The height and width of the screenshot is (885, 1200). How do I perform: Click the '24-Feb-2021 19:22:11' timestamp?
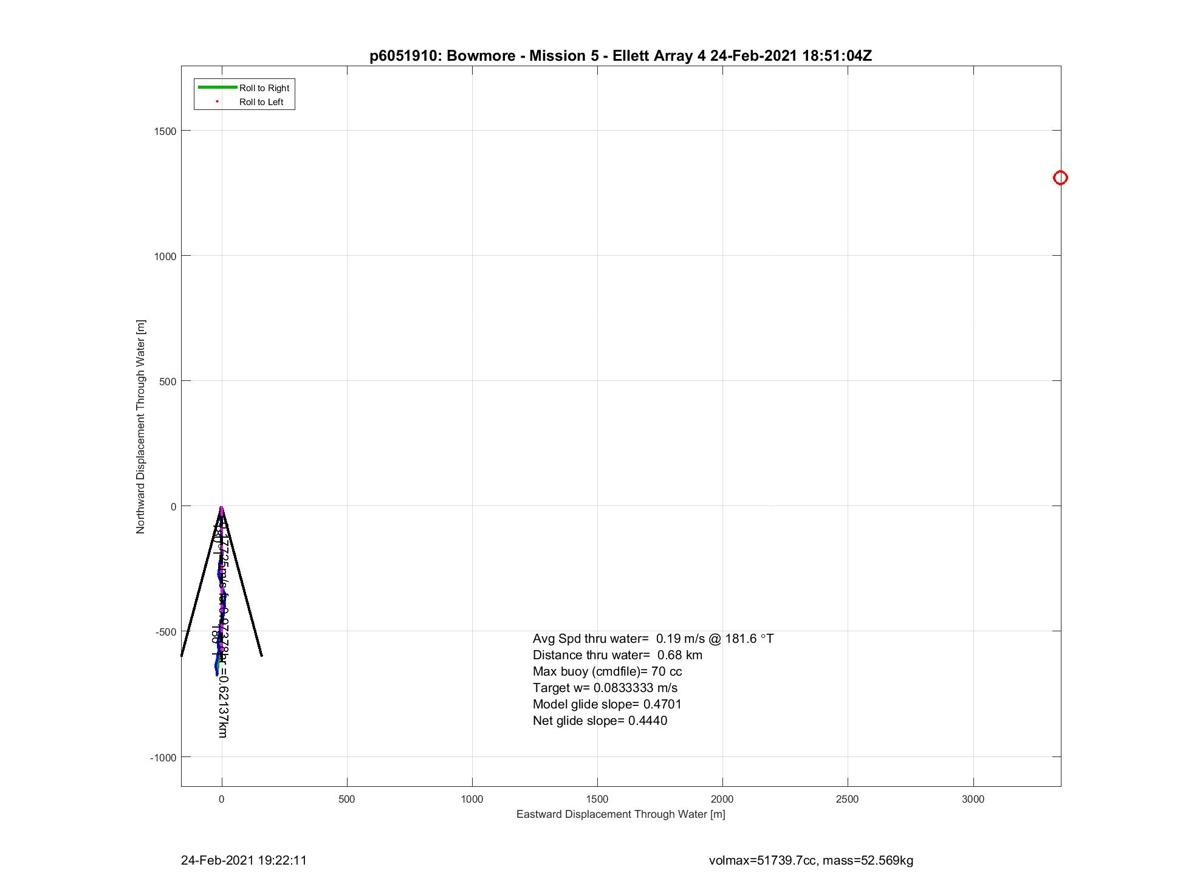[x=244, y=860]
